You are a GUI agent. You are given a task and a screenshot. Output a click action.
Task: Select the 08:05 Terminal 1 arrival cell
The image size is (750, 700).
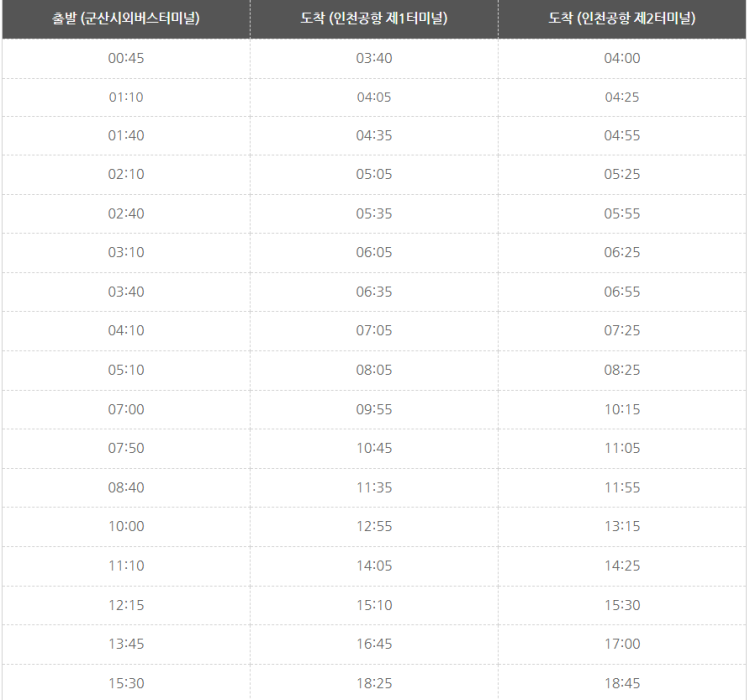[x=374, y=370]
